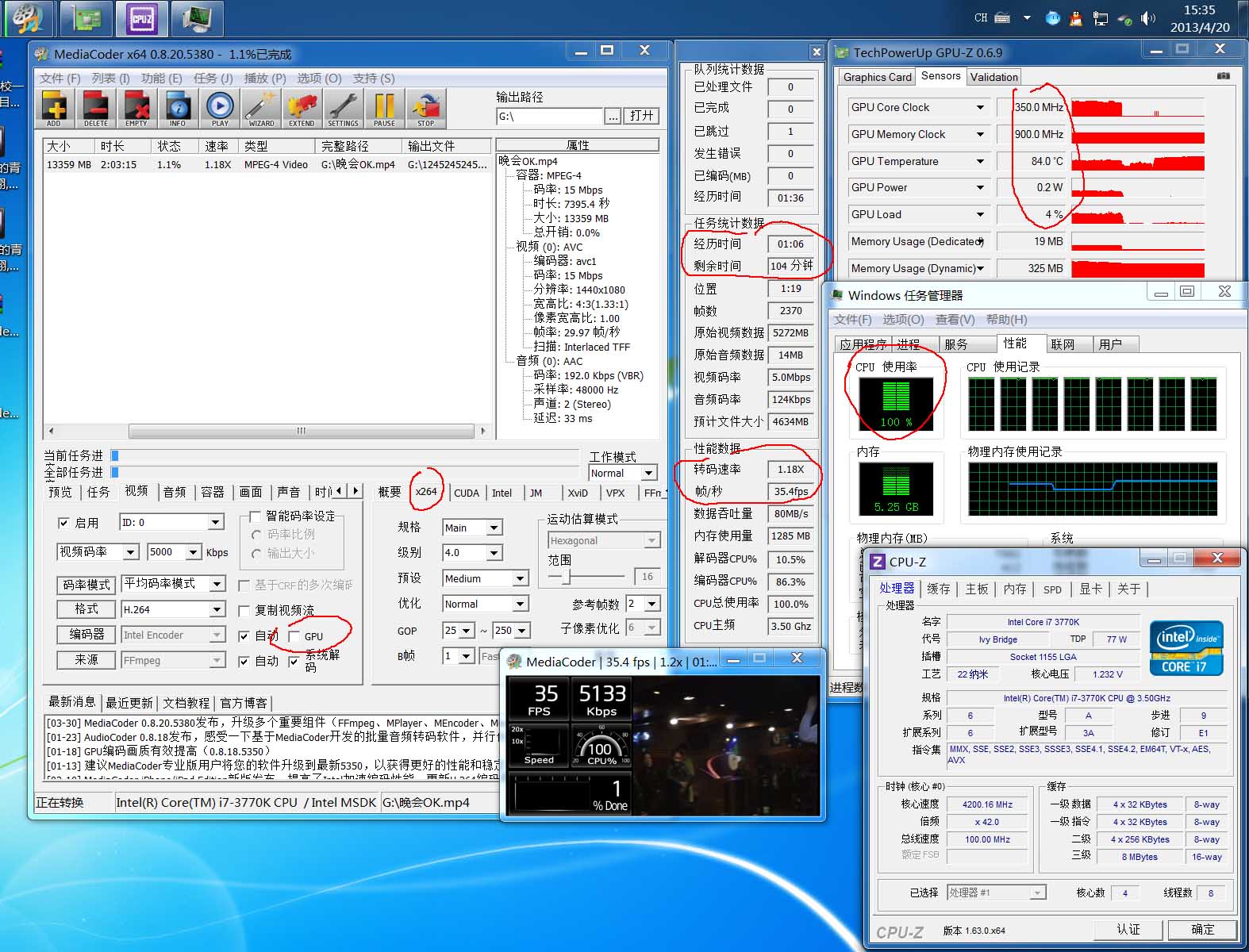Screen dimensions: 1249x952
Task: Open the 任务 (J) menu in MediaCoder
Action: [213, 79]
